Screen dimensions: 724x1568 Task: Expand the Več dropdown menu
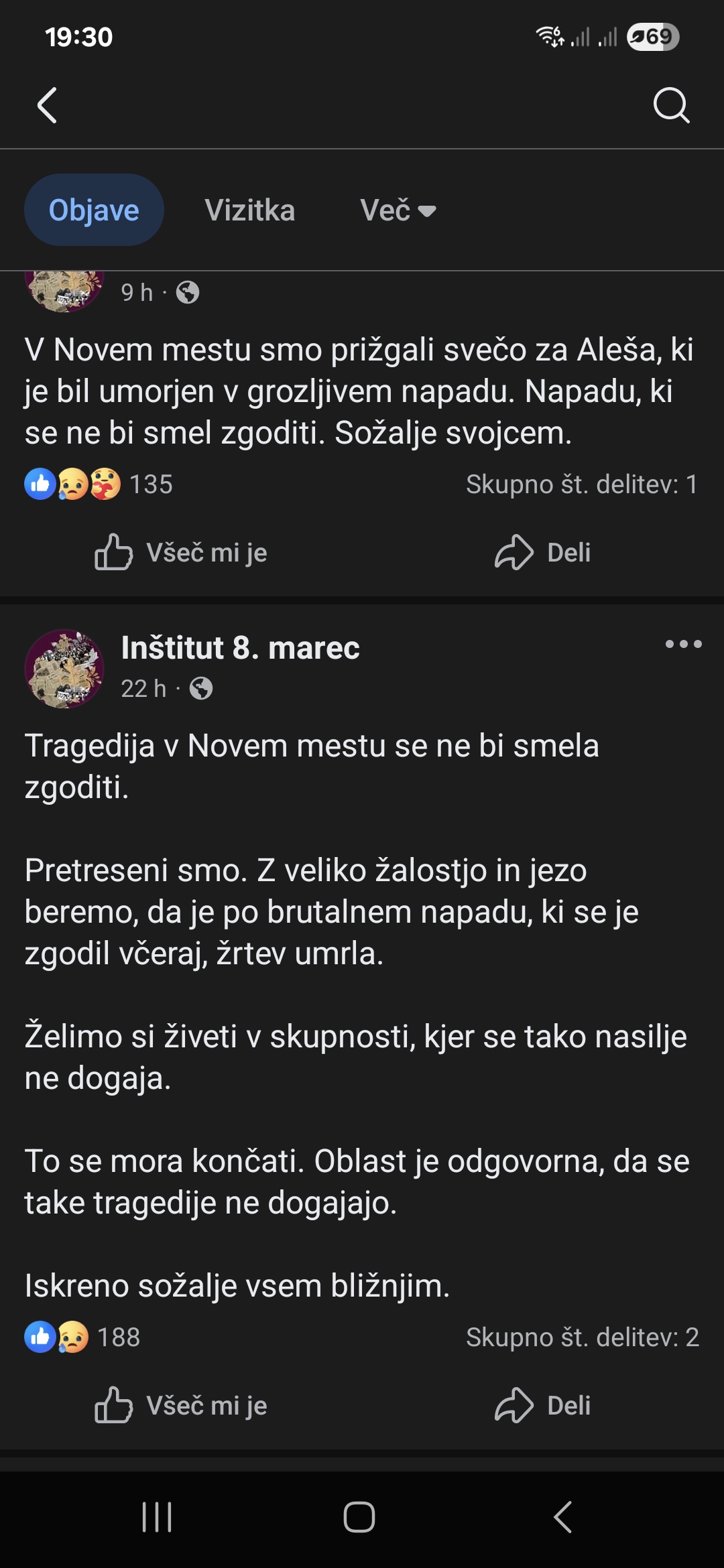tap(398, 210)
